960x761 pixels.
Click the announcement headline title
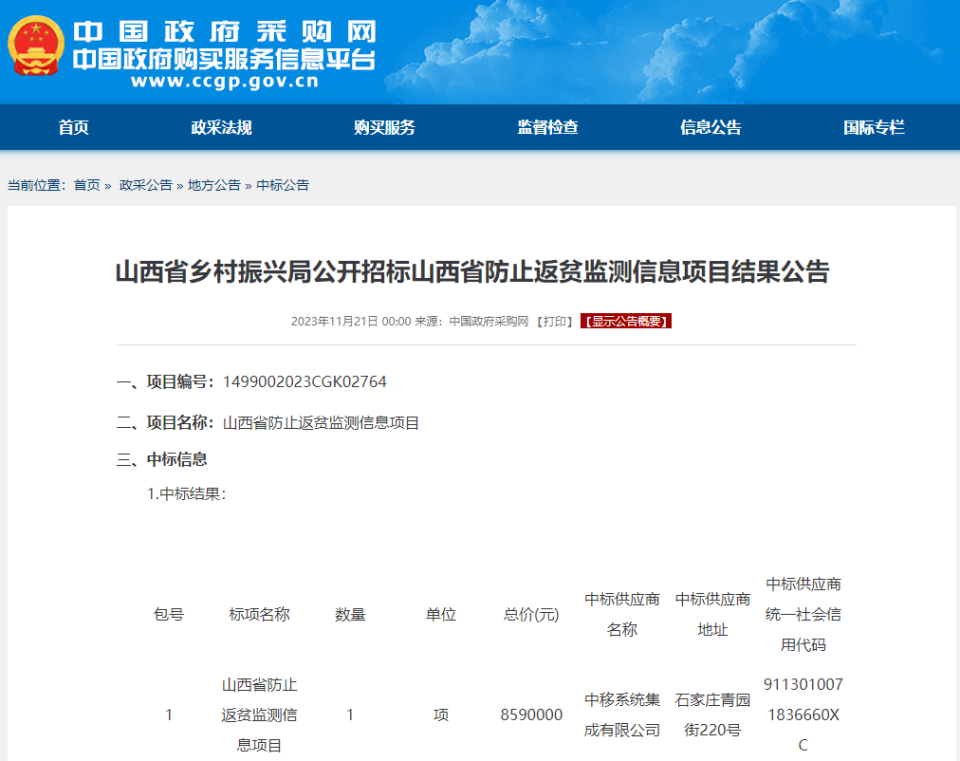coord(472,272)
